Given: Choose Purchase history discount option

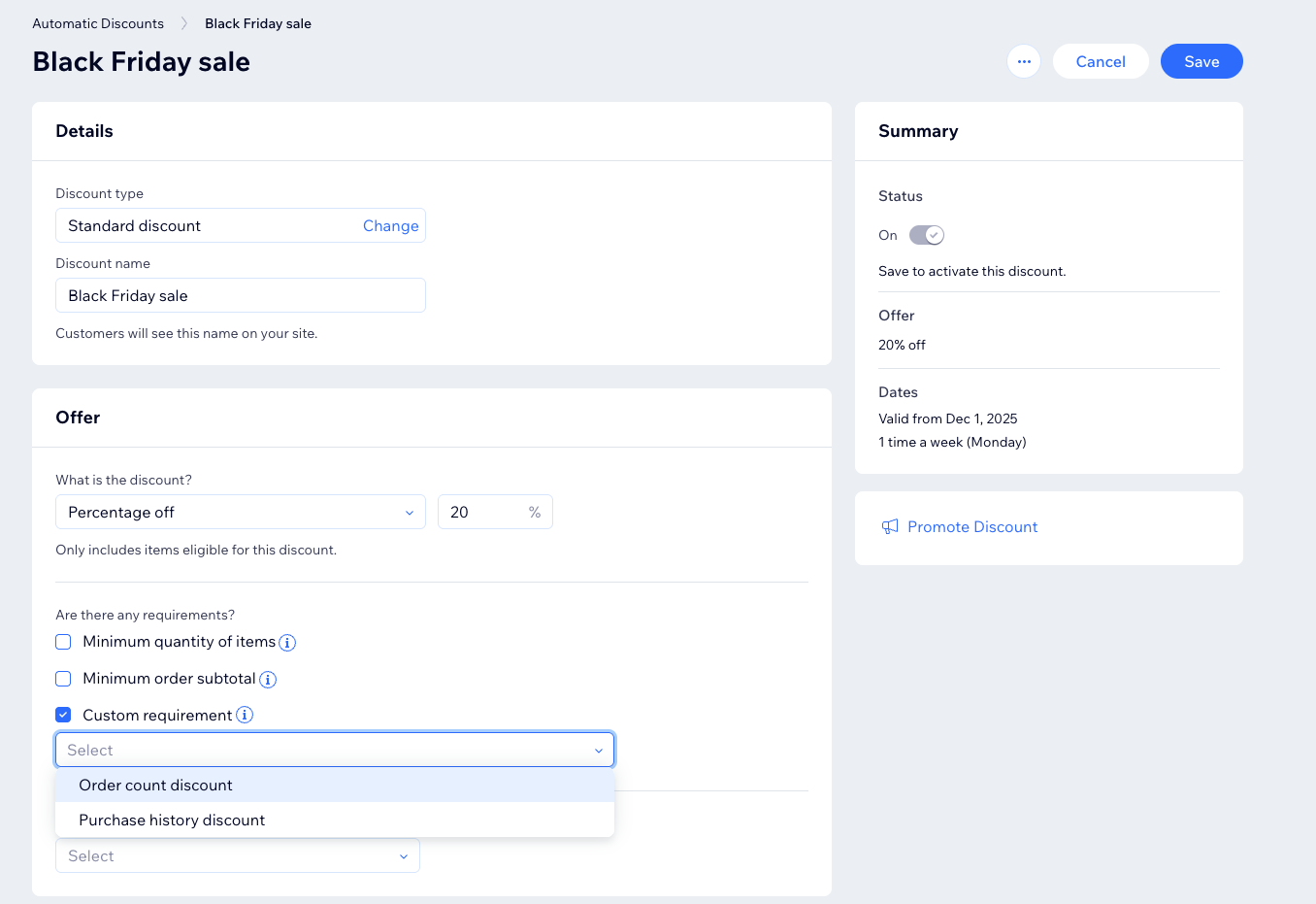Looking at the screenshot, I should (x=335, y=820).
